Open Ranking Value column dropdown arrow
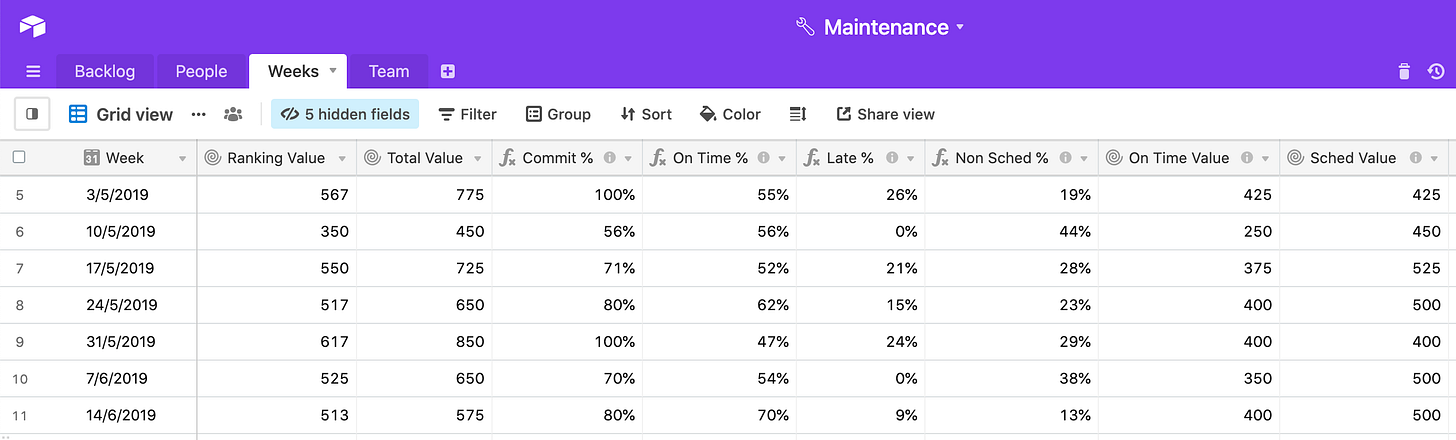The image size is (1456, 440). (342, 158)
